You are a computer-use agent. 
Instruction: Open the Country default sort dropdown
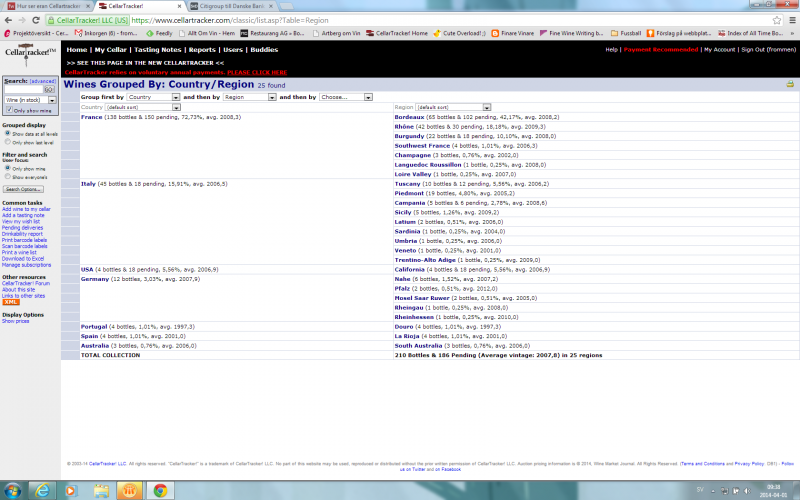click(x=142, y=107)
